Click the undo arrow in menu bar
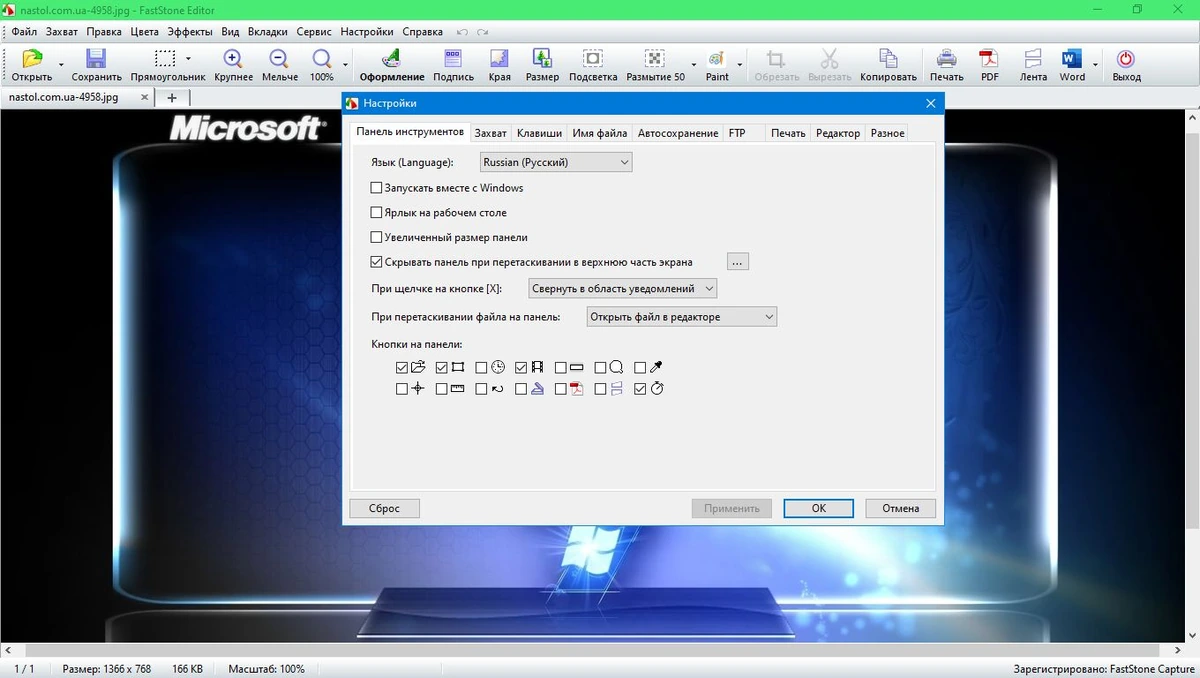 tap(462, 32)
